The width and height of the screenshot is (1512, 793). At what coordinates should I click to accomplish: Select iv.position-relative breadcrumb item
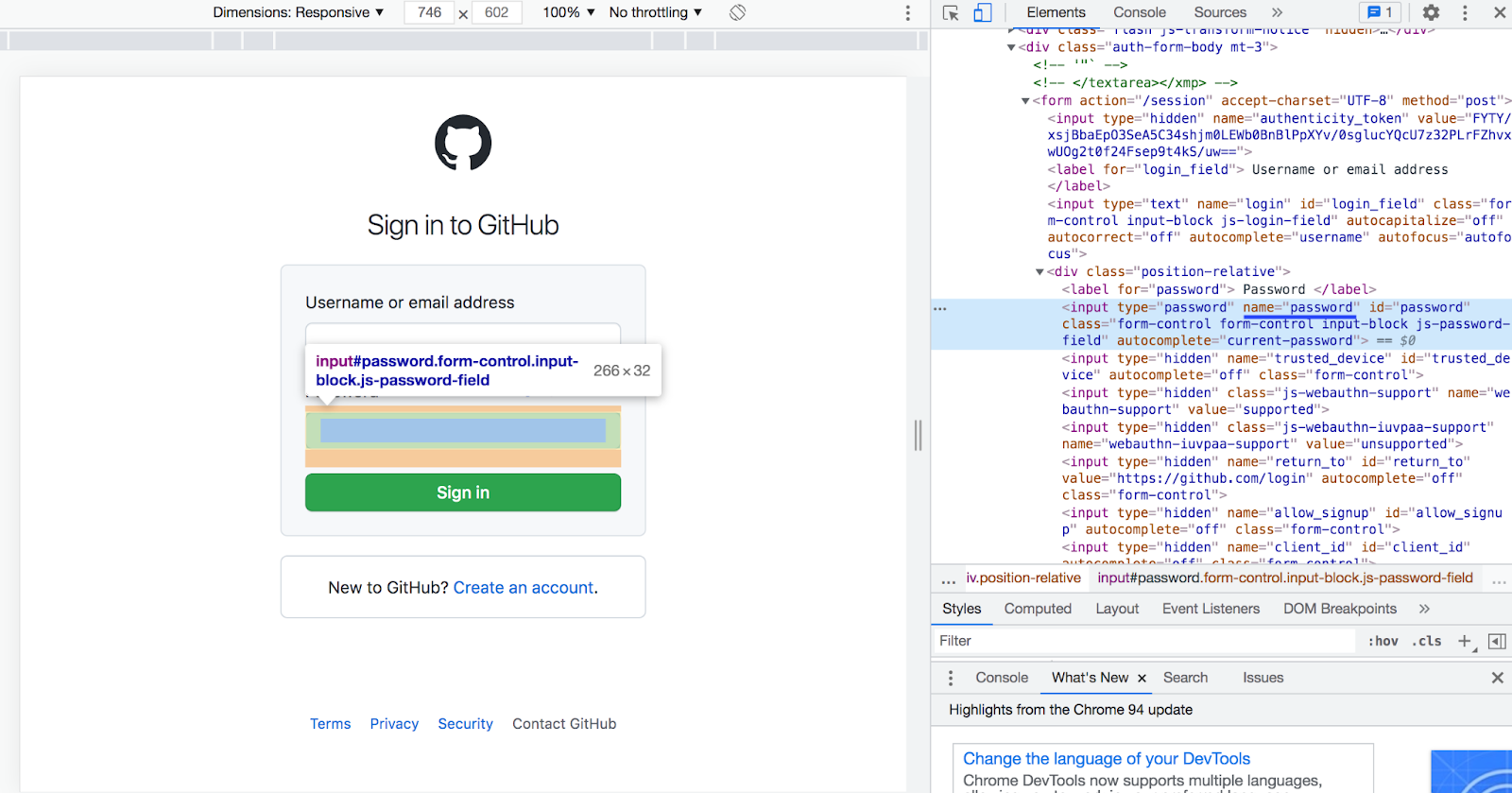(1023, 578)
